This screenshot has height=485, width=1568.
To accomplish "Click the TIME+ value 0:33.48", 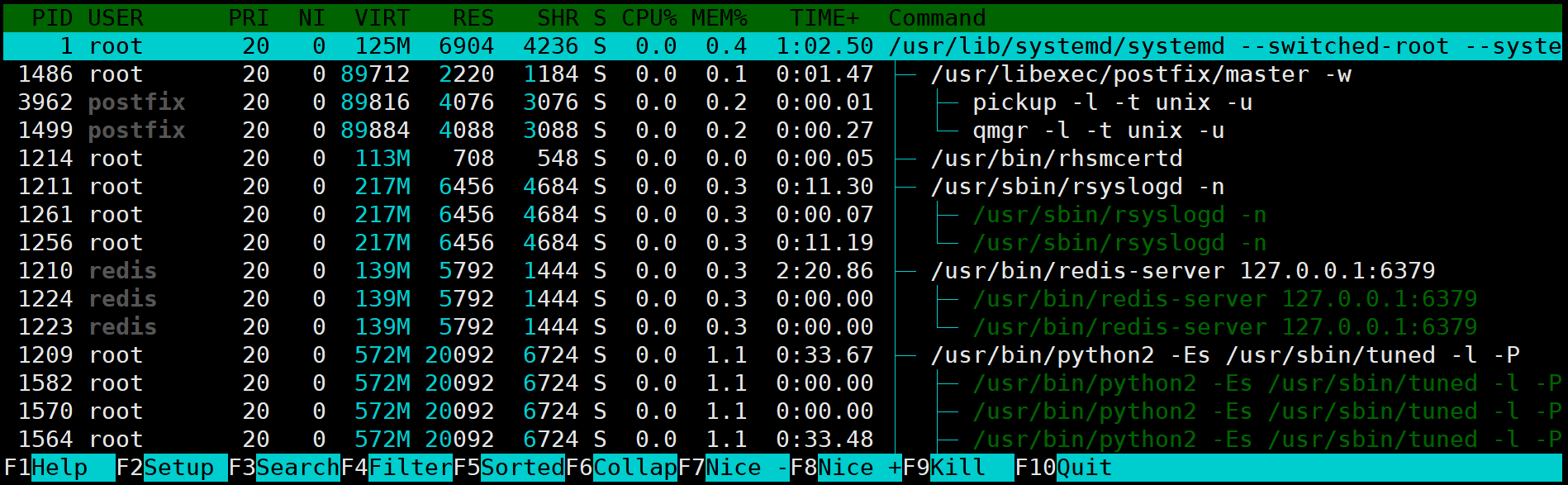I will pos(824,440).
